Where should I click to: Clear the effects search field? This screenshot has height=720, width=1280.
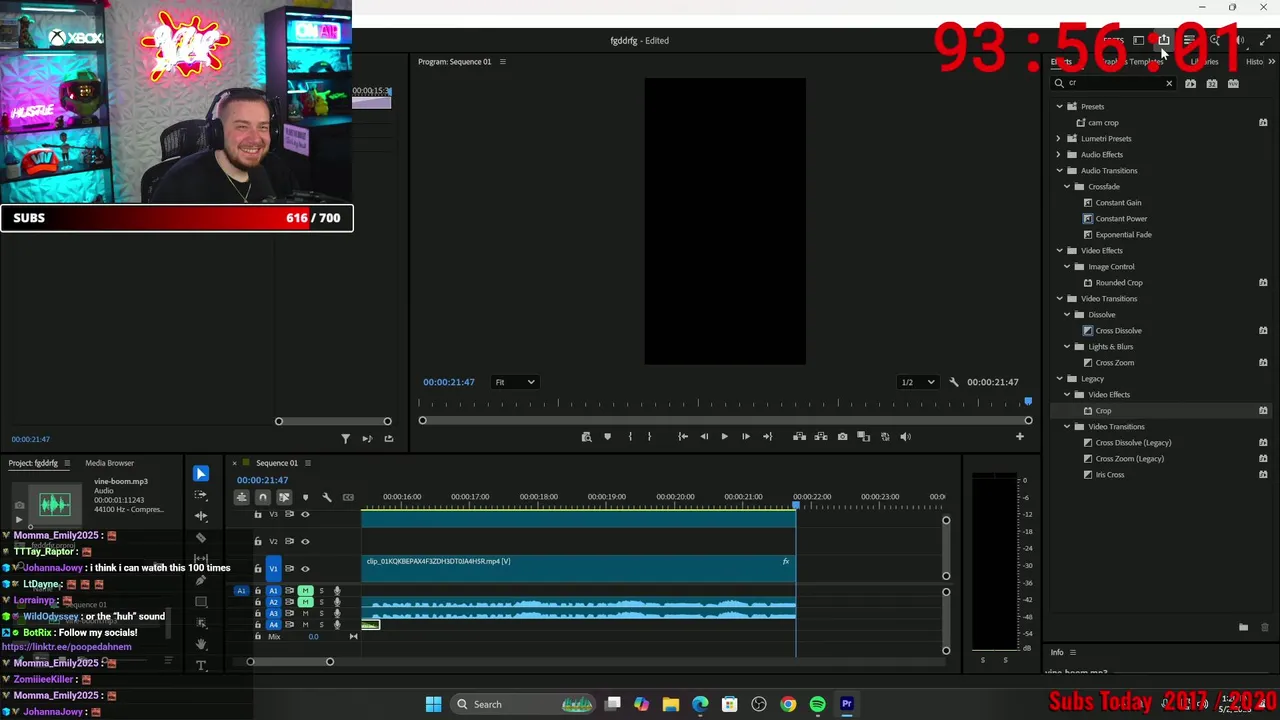[1169, 84]
